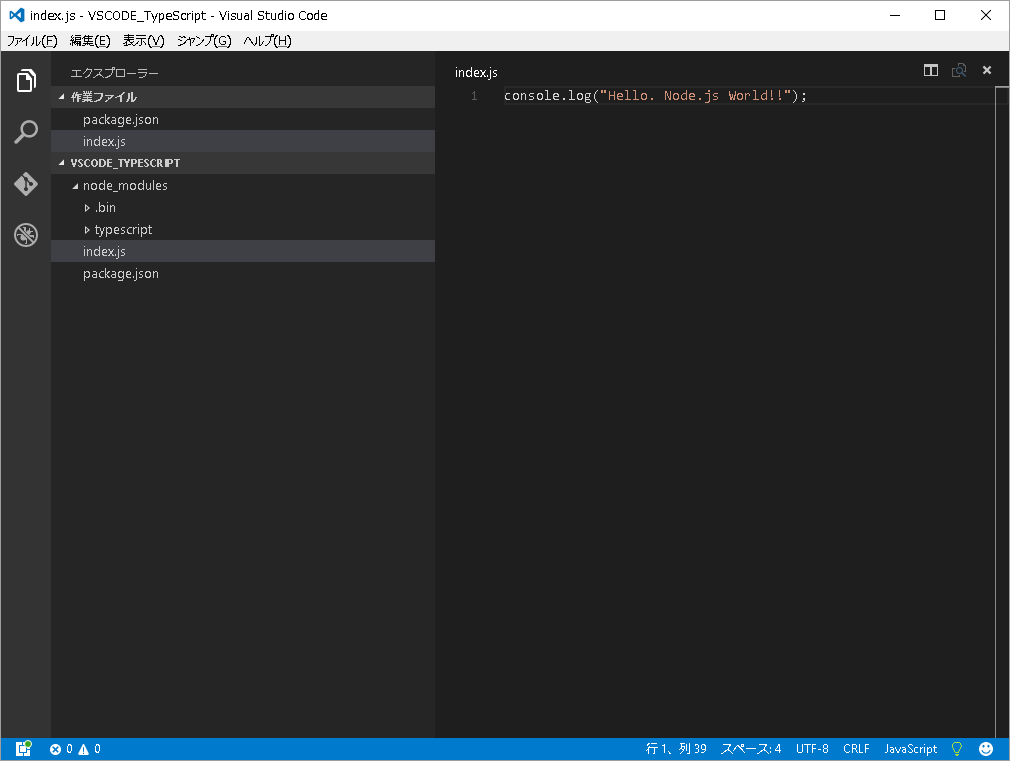Viewport: 1010px width, 761px height.
Task: Change file encoding via UTF-8
Action: coord(812,749)
